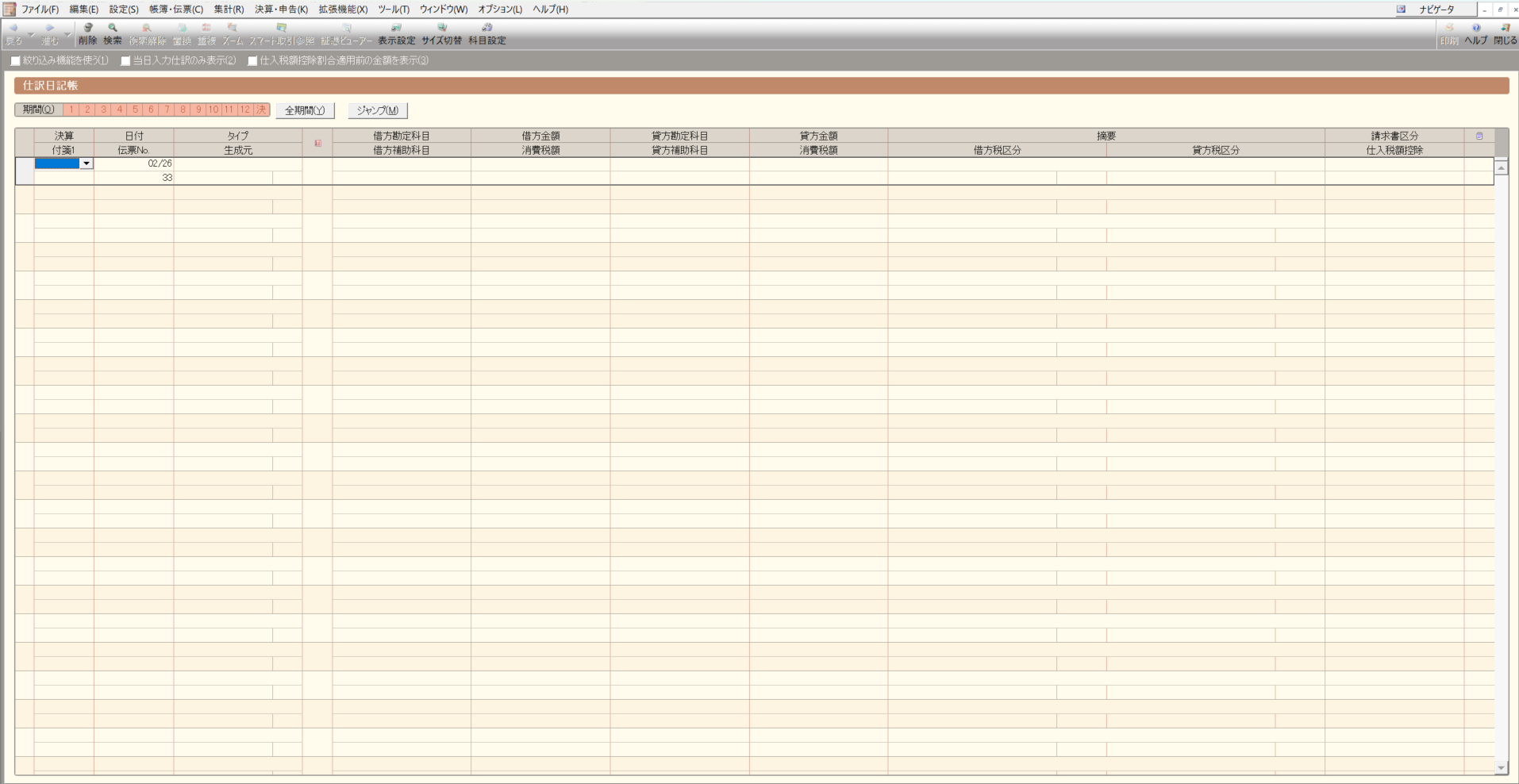The height and width of the screenshot is (784, 1519).
Task: Open 科目設定 account settings
Action: point(486,33)
